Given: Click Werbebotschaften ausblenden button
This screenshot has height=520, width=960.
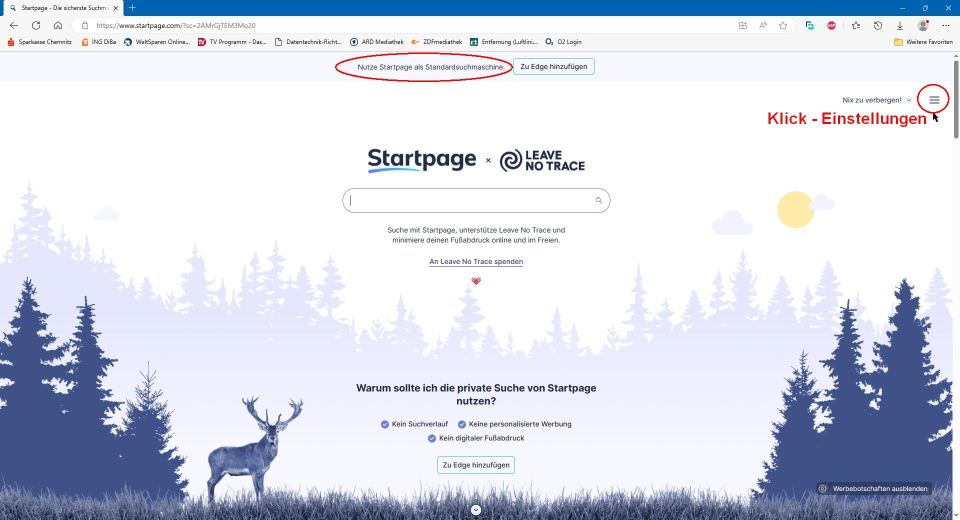Looking at the screenshot, I should 874,489.
